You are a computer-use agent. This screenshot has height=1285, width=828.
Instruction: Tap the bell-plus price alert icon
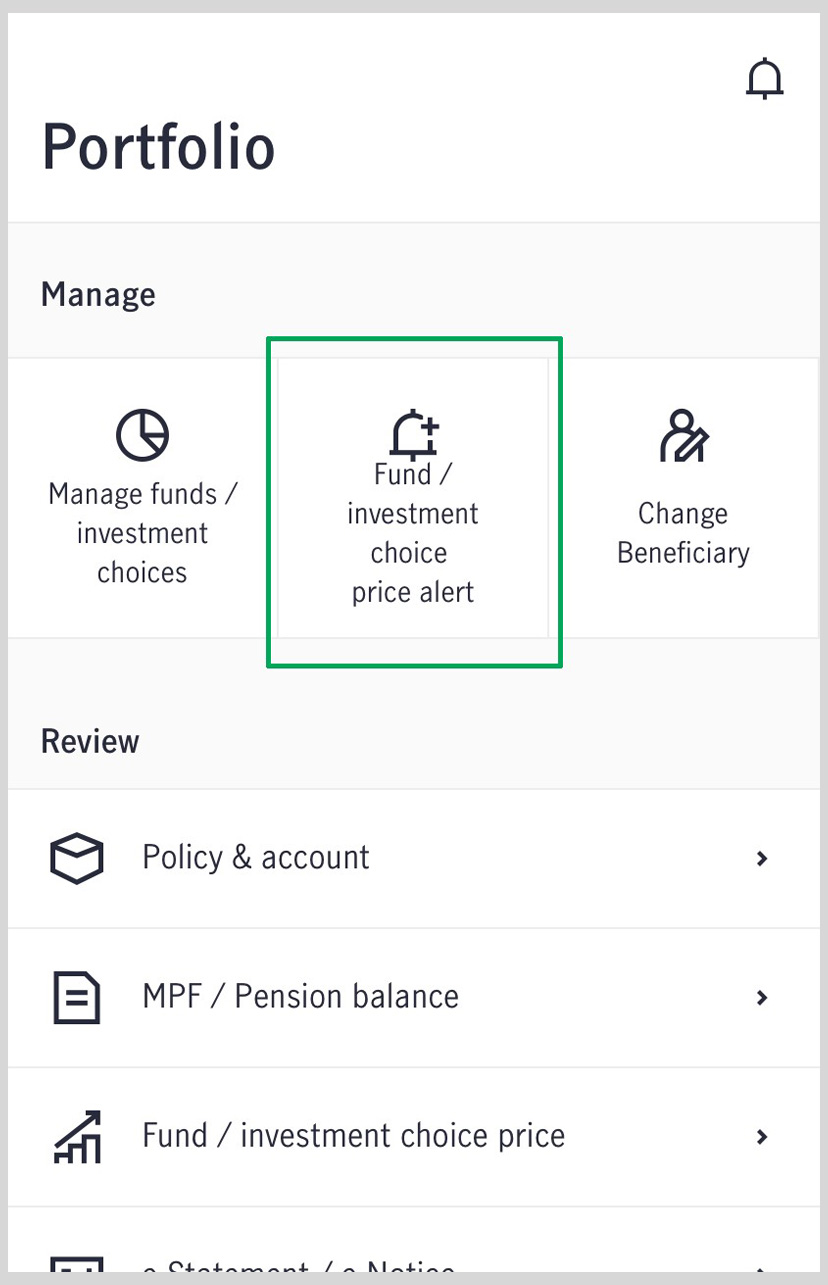(414, 435)
